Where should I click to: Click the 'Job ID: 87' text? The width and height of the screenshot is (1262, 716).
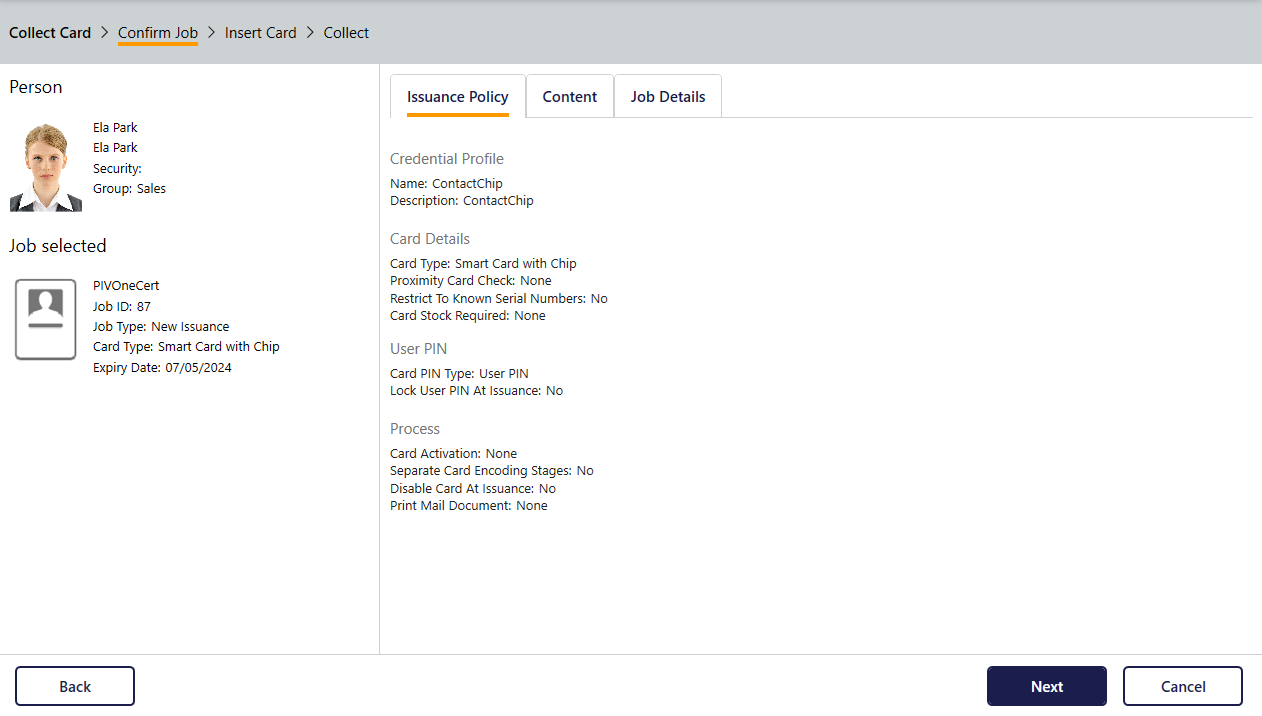pos(122,306)
